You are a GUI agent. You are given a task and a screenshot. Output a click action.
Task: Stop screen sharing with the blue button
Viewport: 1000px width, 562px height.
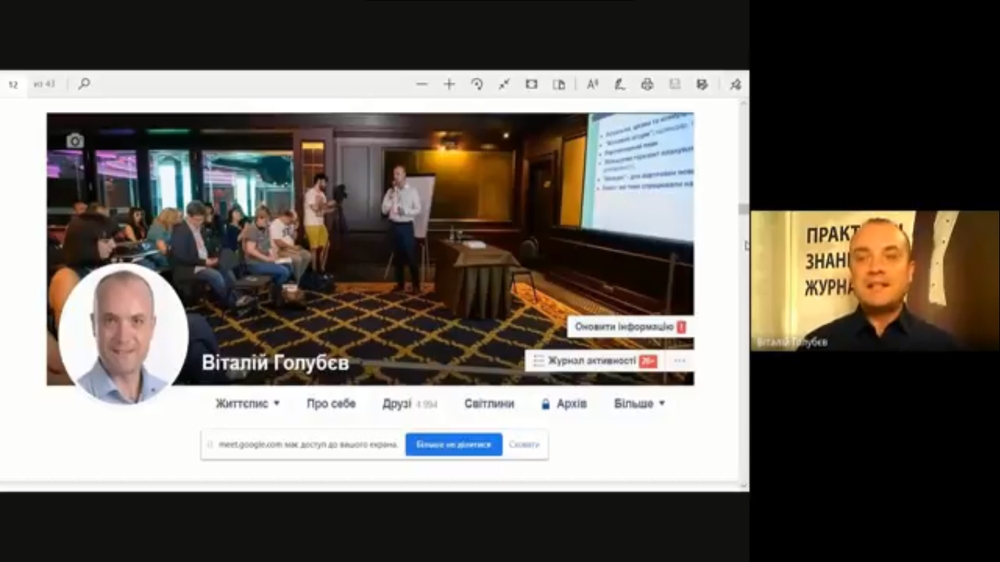453,444
